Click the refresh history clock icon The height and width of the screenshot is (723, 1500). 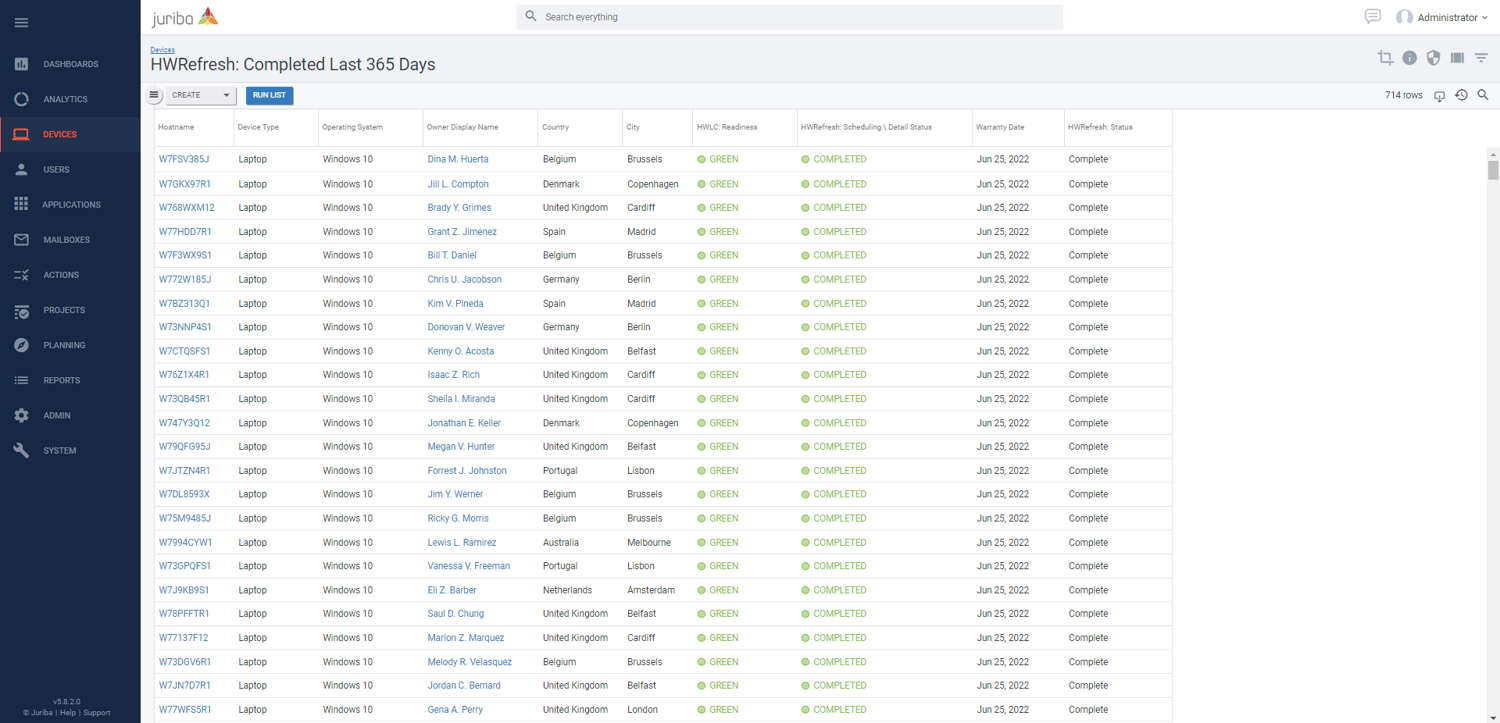(1461, 96)
